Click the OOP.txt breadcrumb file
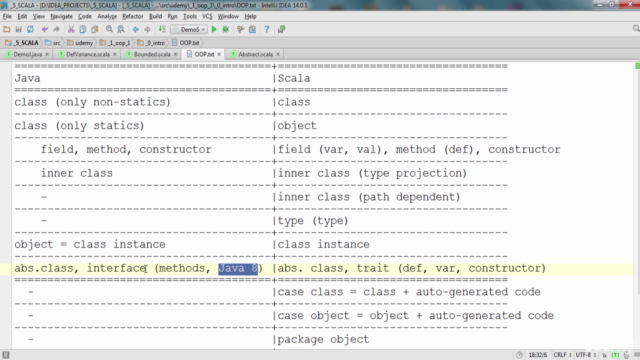The height and width of the screenshot is (360, 640). click(186, 43)
